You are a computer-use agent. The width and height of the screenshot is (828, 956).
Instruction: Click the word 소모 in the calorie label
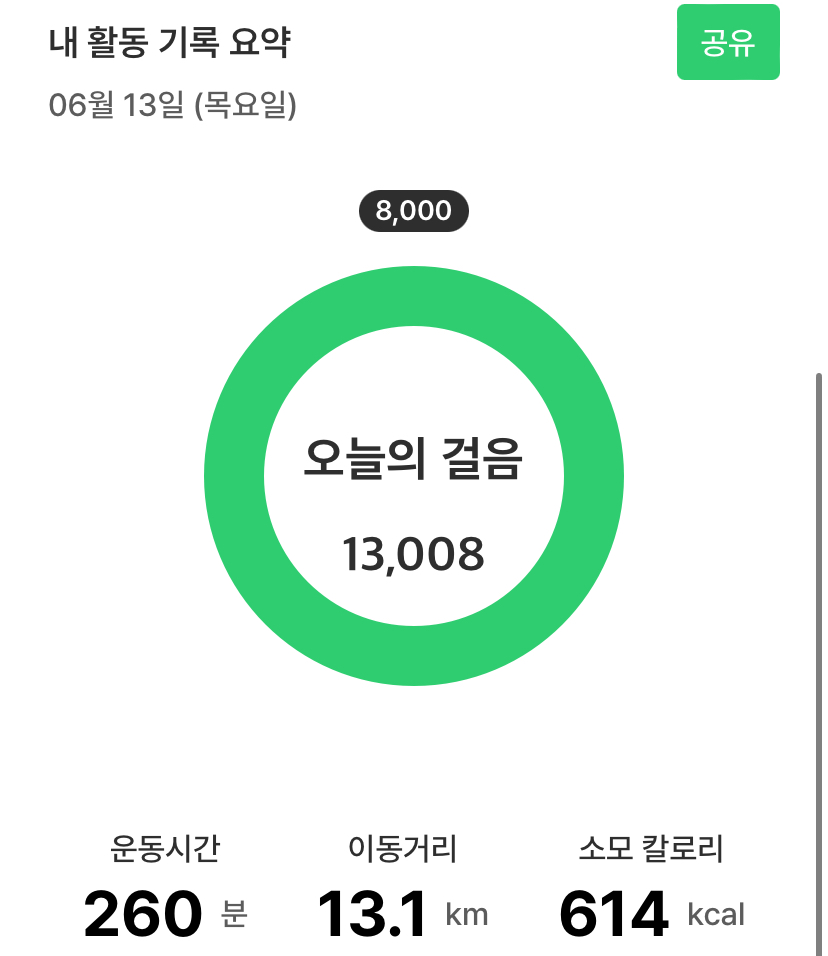click(602, 850)
